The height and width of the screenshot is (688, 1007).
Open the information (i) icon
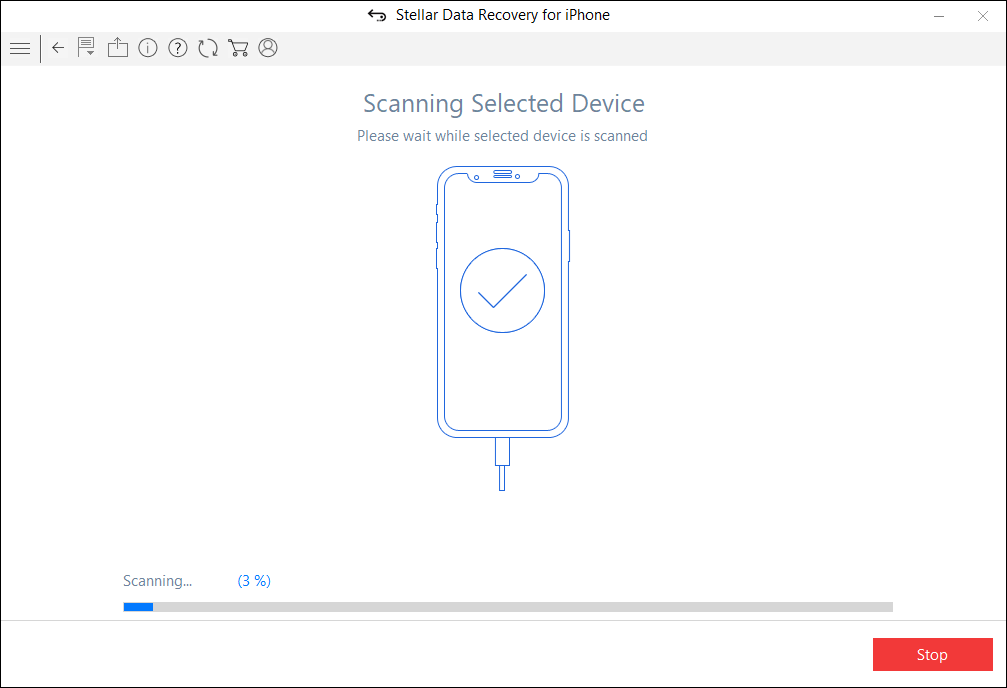[x=148, y=48]
